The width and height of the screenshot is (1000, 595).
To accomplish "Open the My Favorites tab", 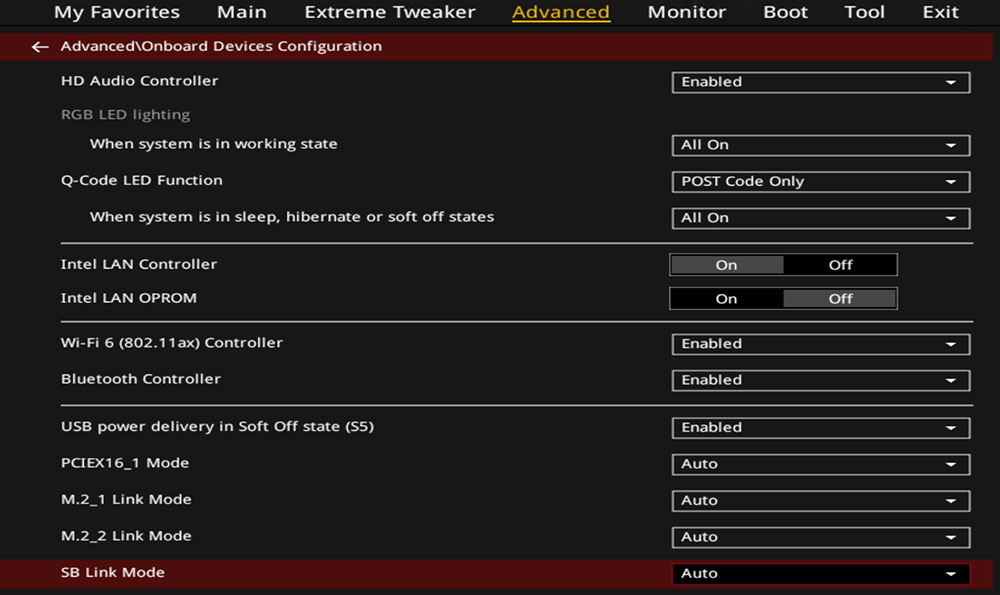I will 117,12.
